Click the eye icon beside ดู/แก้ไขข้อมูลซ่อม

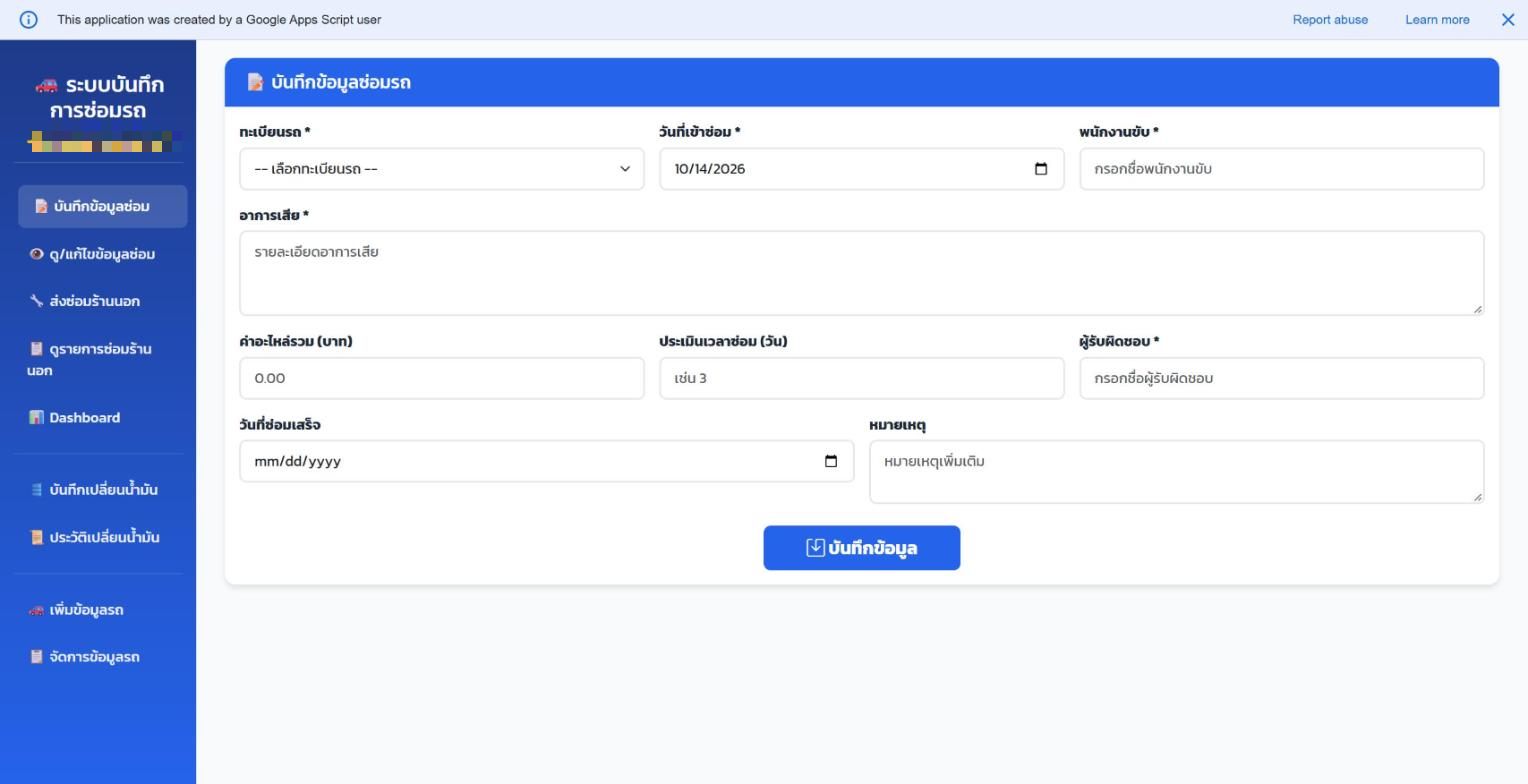(x=36, y=254)
